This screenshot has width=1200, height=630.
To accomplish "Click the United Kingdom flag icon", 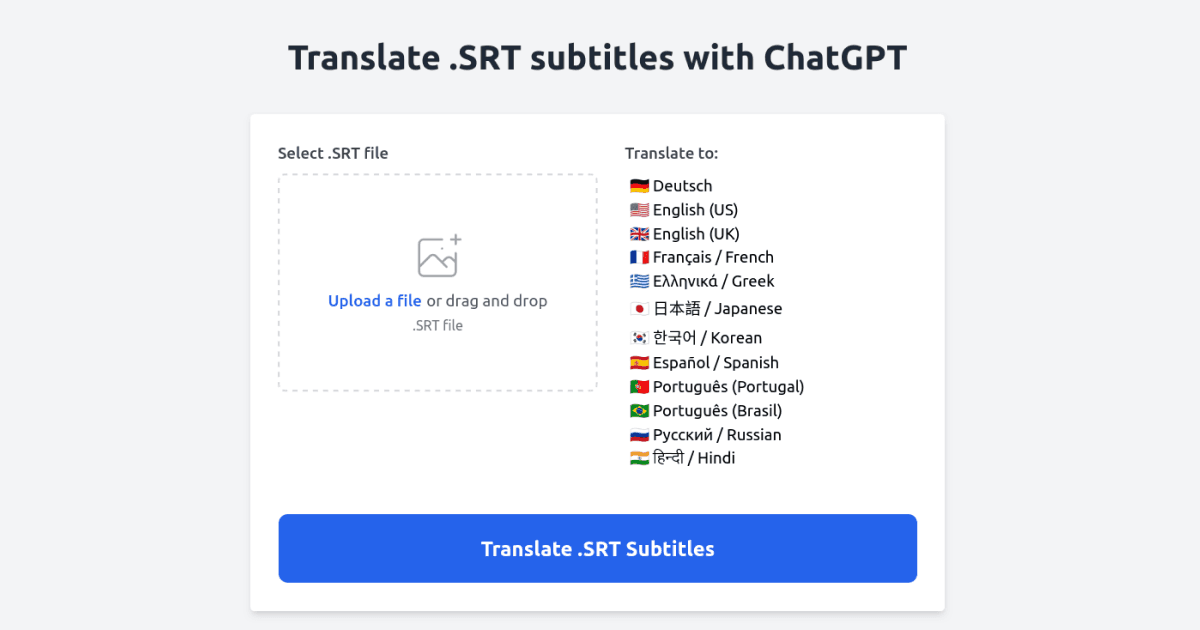I will coord(640,234).
